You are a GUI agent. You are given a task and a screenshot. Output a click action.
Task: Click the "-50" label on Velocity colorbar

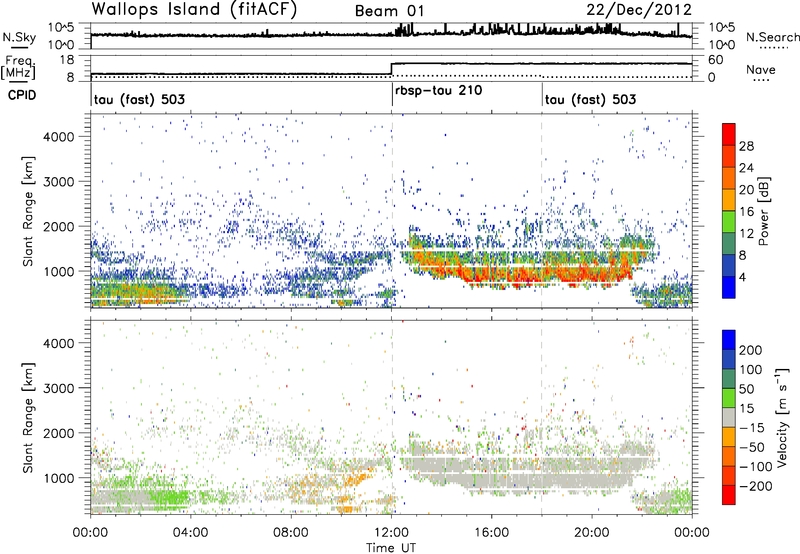click(x=752, y=447)
